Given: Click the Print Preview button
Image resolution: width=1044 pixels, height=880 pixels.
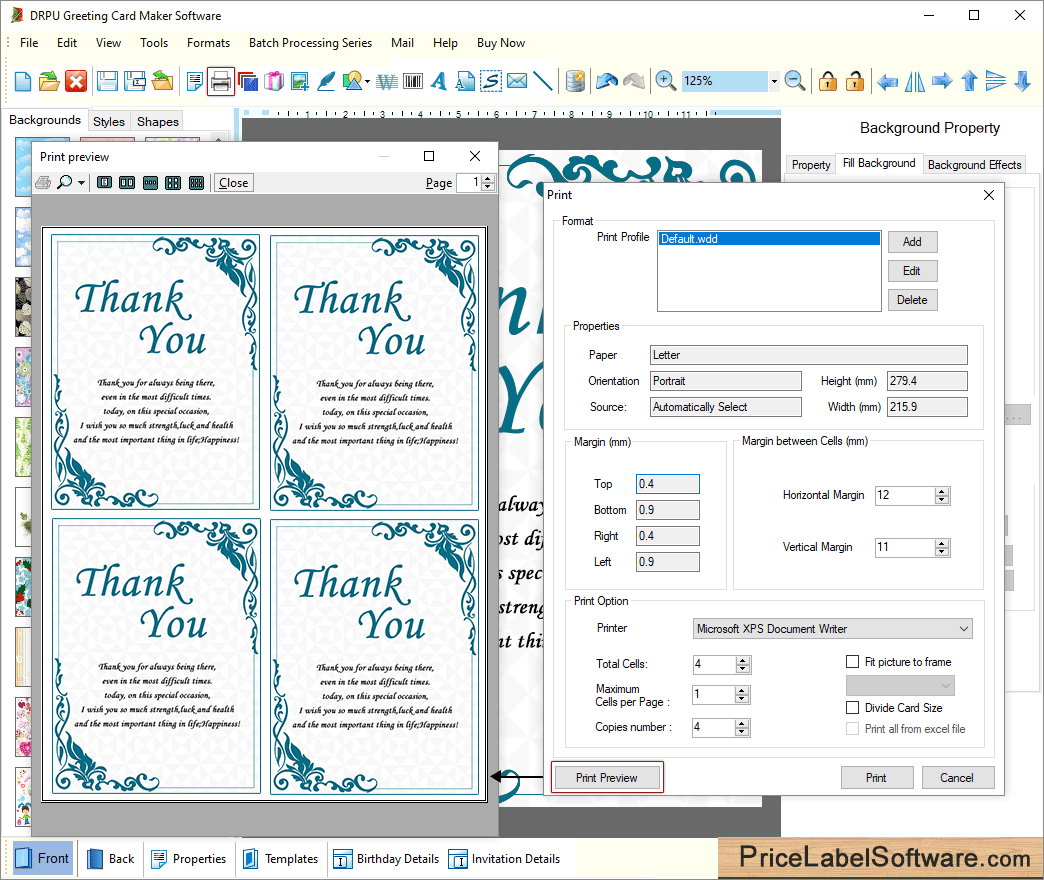Looking at the screenshot, I should pos(607,778).
